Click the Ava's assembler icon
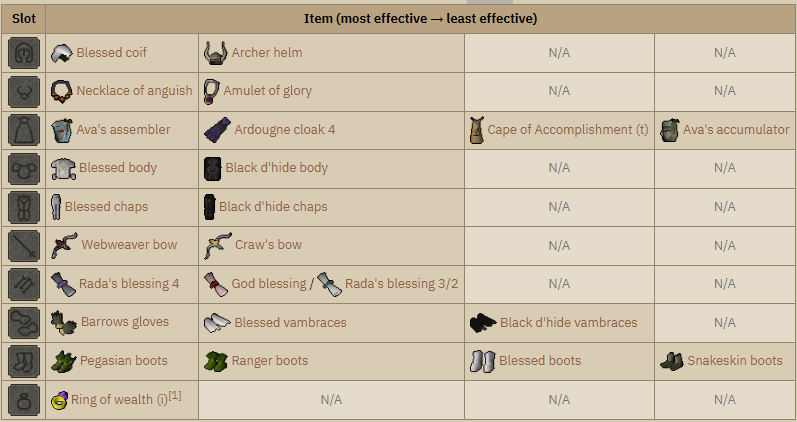The image size is (797, 422). click(62, 130)
